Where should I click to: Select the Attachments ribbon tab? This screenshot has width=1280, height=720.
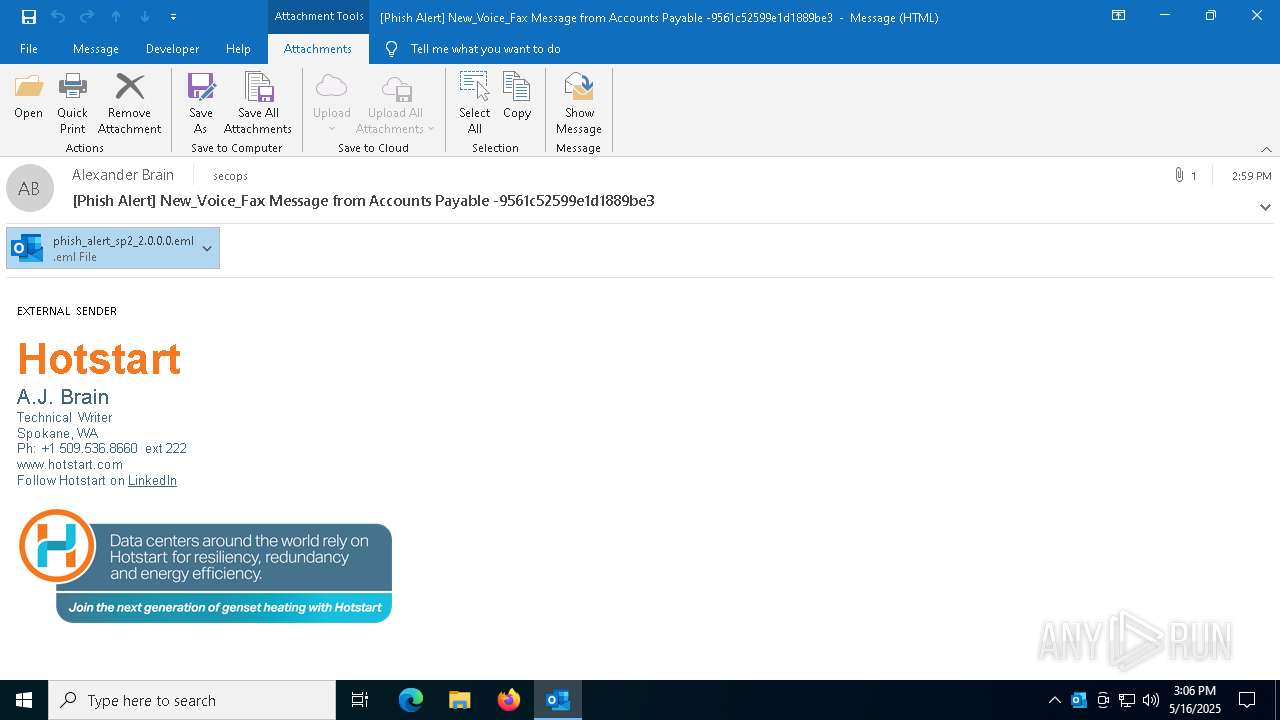[x=318, y=49]
